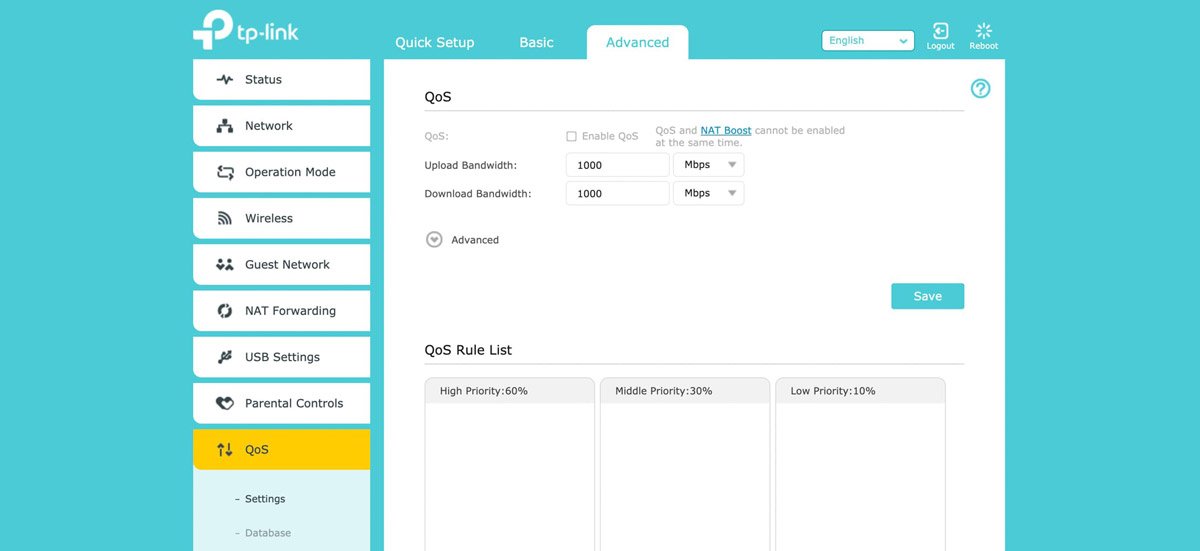Follow the NAT Boost link
The width and height of the screenshot is (1200, 551).
click(725, 130)
